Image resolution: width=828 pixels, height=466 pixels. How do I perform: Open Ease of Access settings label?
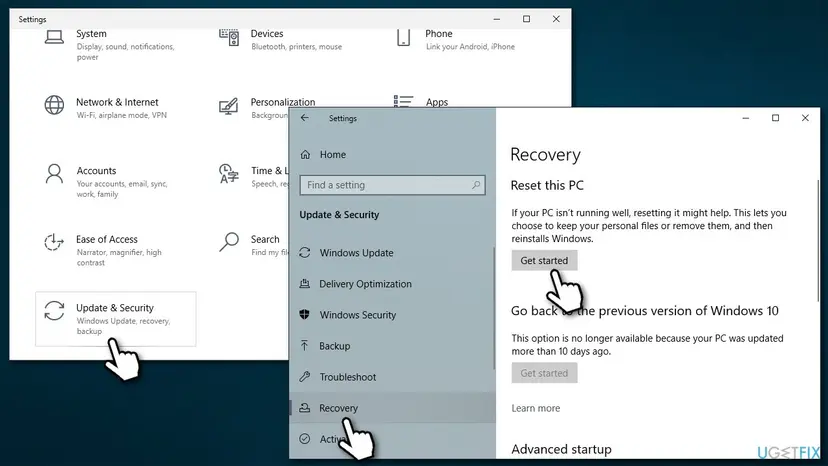pyautogui.click(x=107, y=239)
